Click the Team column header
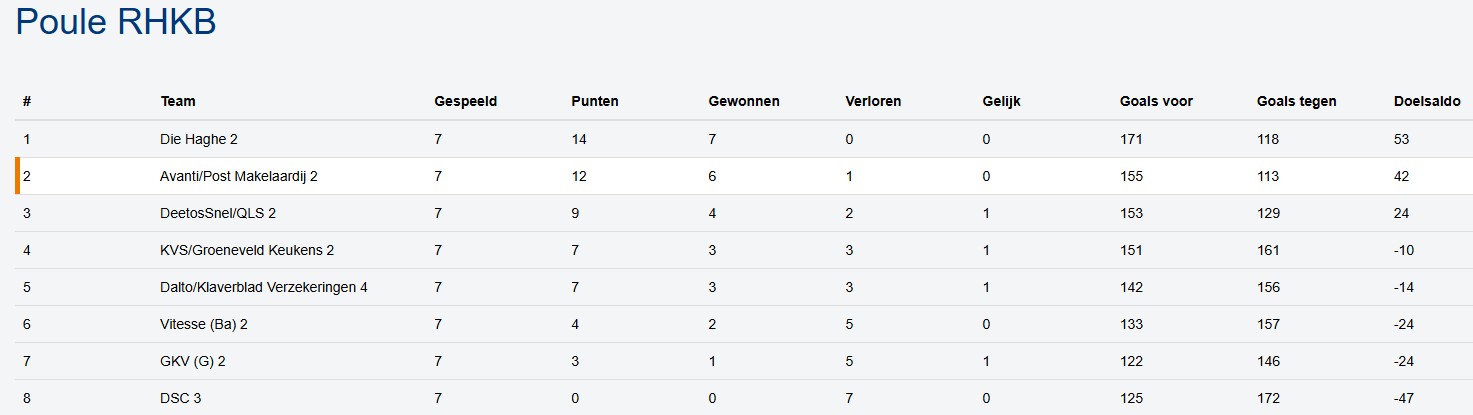 point(178,101)
